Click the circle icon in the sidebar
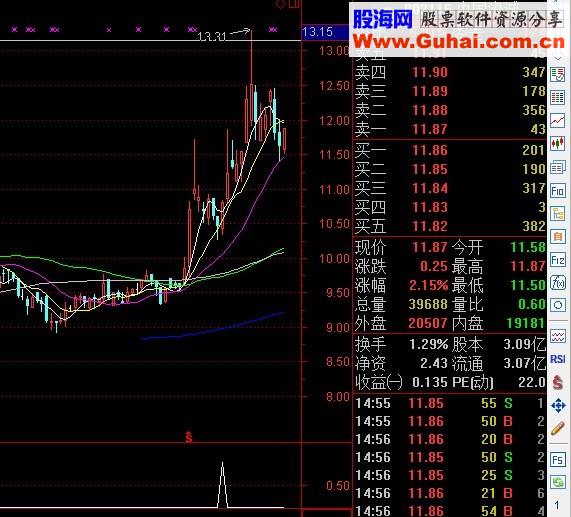 click(558, 305)
